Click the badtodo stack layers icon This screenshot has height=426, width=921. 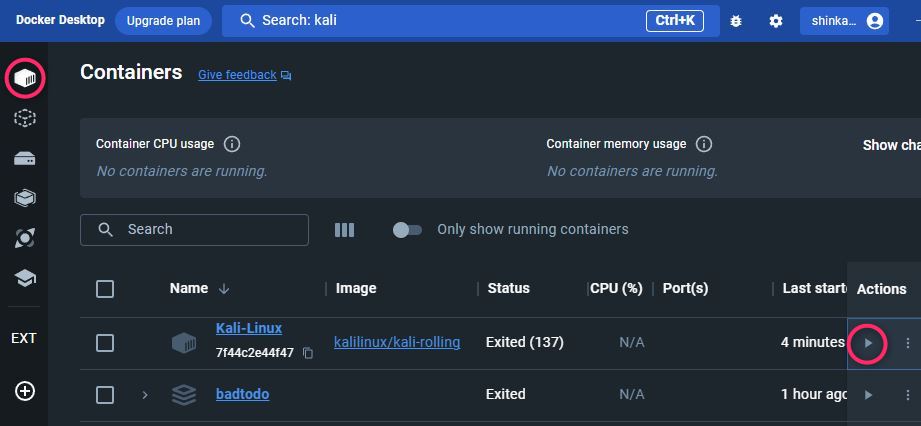click(x=184, y=395)
